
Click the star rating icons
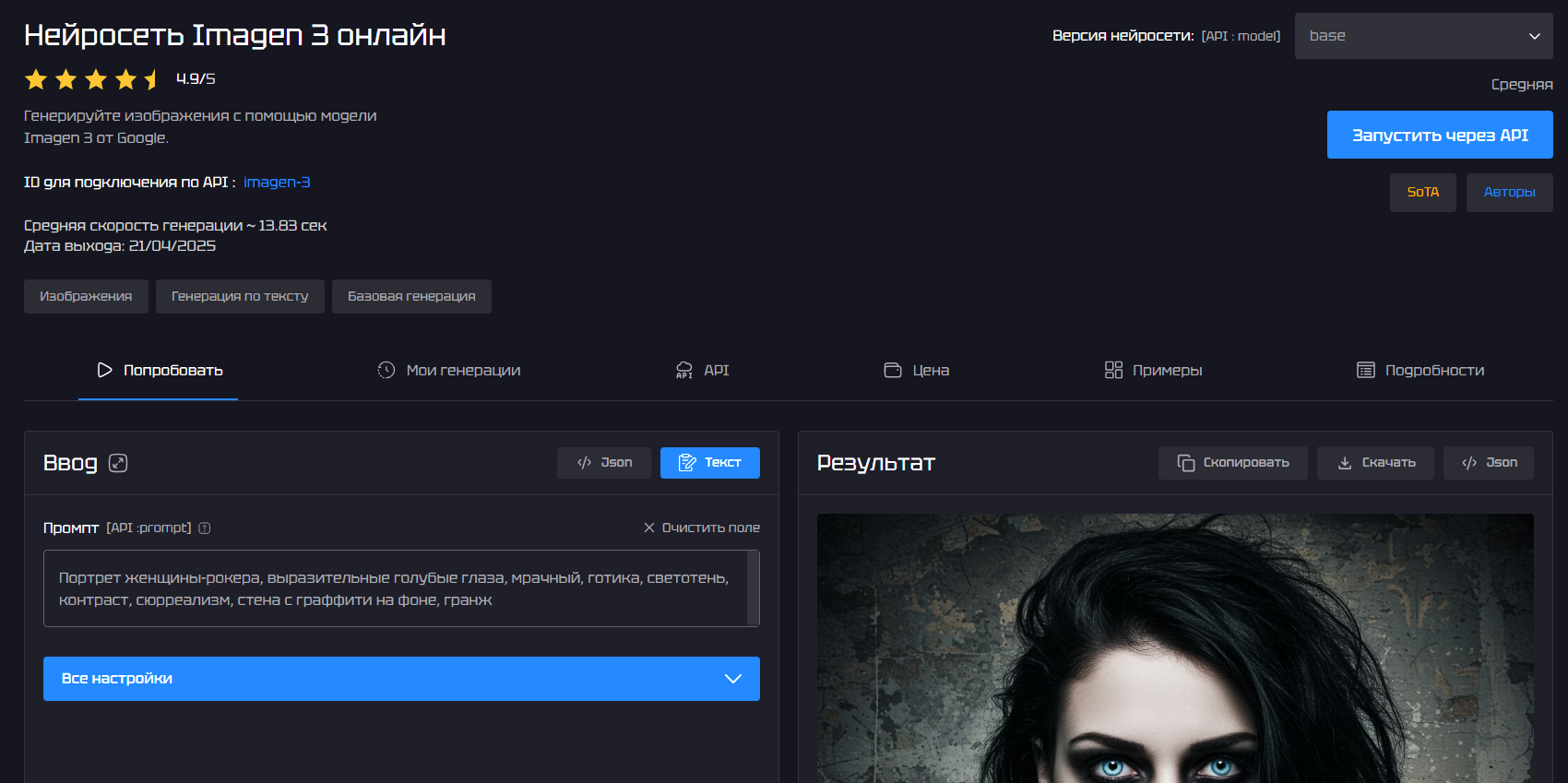pyautogui.click(x=92, y=79)
